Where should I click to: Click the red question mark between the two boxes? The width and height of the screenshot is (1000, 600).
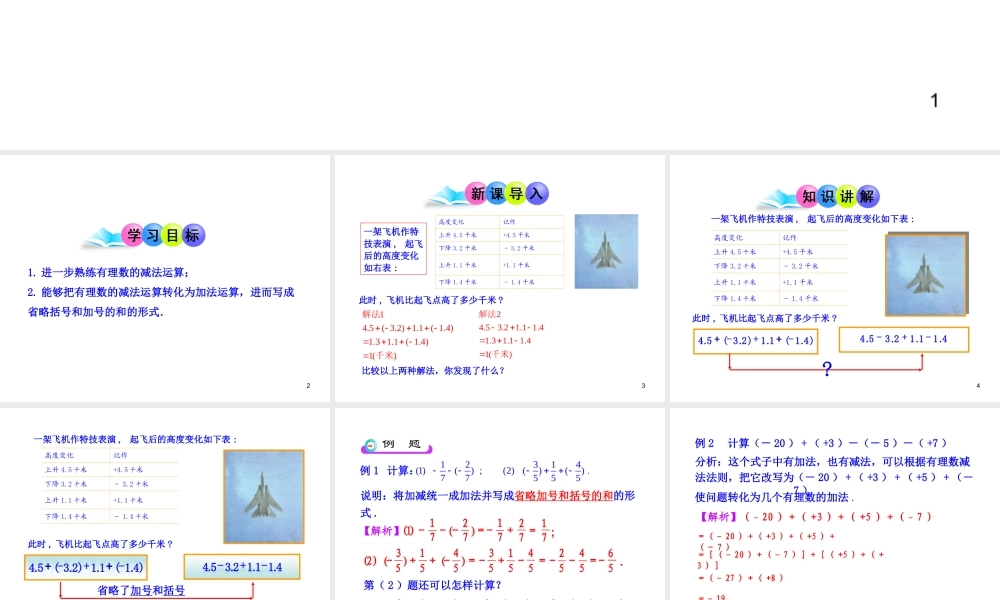point(826,367)
